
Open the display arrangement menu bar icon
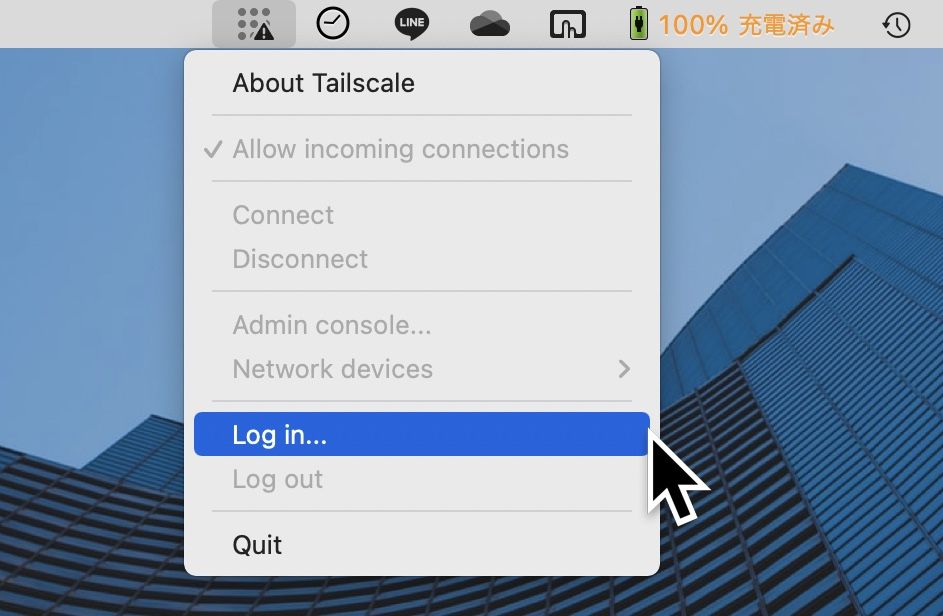[568, 24]
